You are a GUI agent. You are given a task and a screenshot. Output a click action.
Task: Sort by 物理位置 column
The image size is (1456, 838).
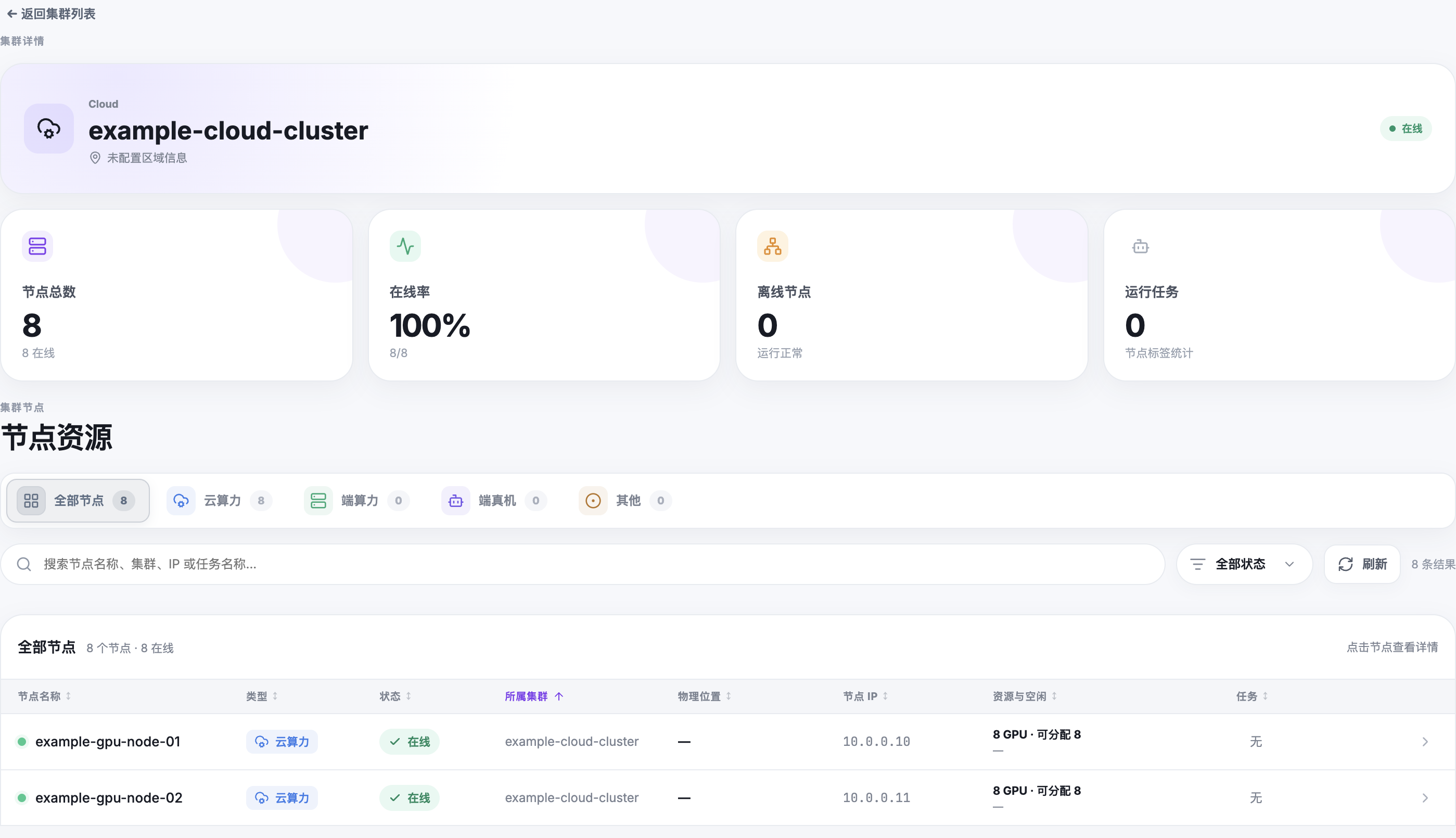(704, 696)
